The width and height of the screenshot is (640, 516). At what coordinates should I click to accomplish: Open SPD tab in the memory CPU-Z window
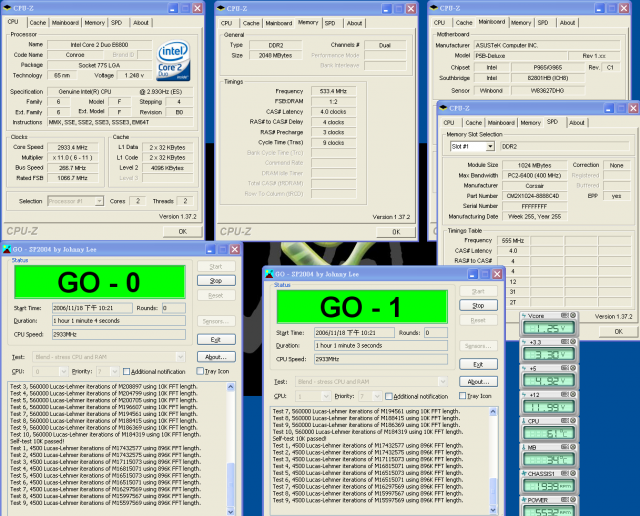click(x=330, y=23)
